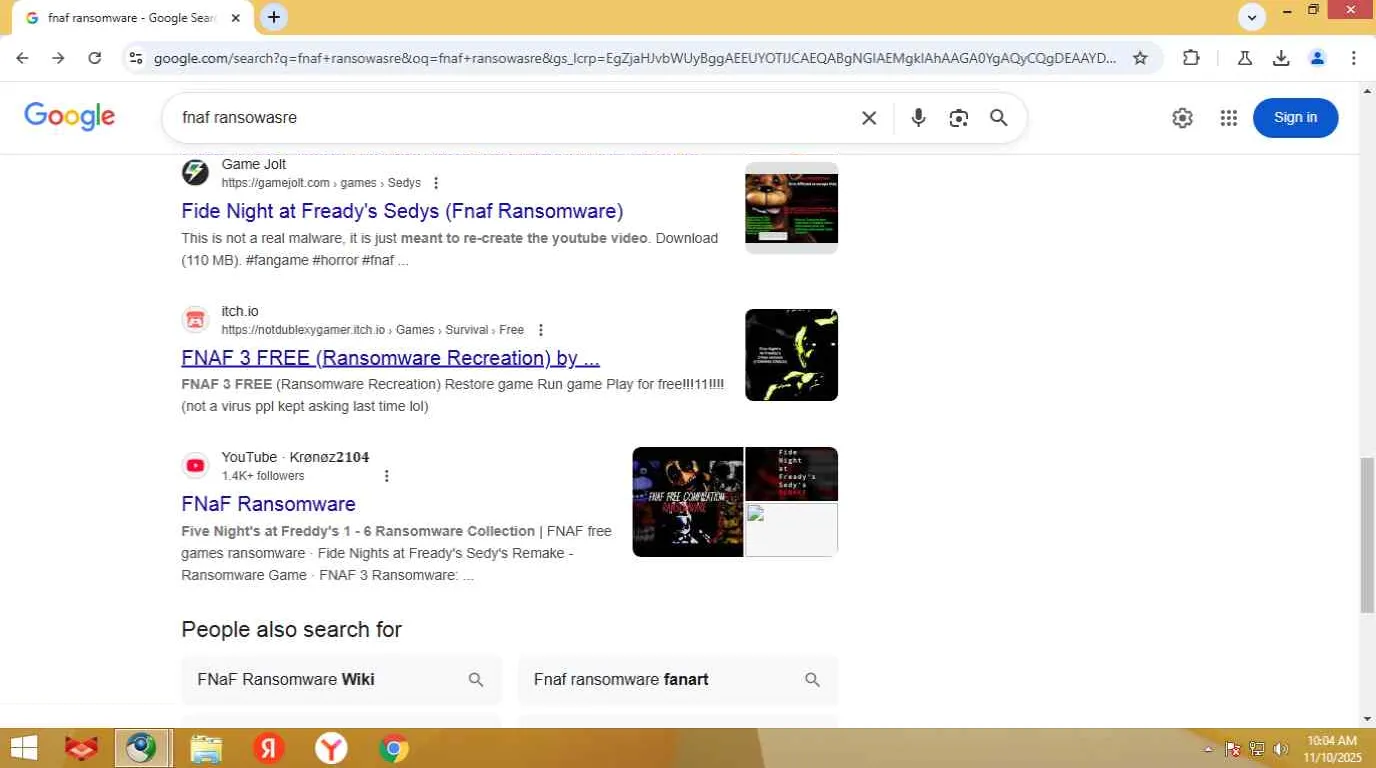Open Action Center flag in system tray

(1233, 749)
